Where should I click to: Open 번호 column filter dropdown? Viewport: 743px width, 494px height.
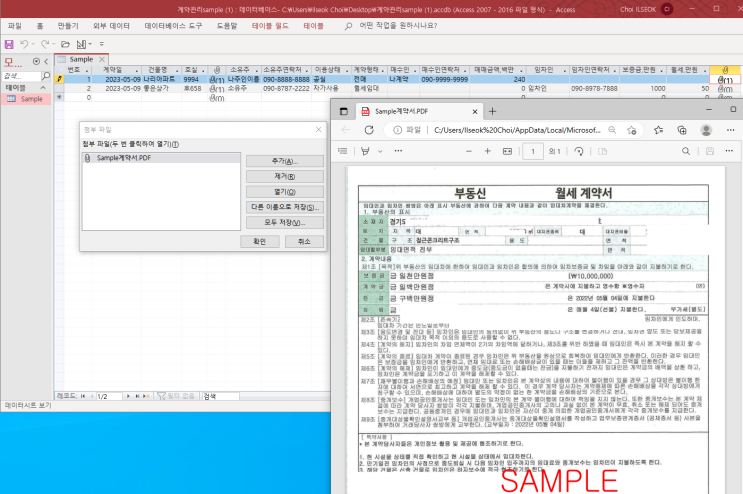pyautogui.click(x=87, y=70)
